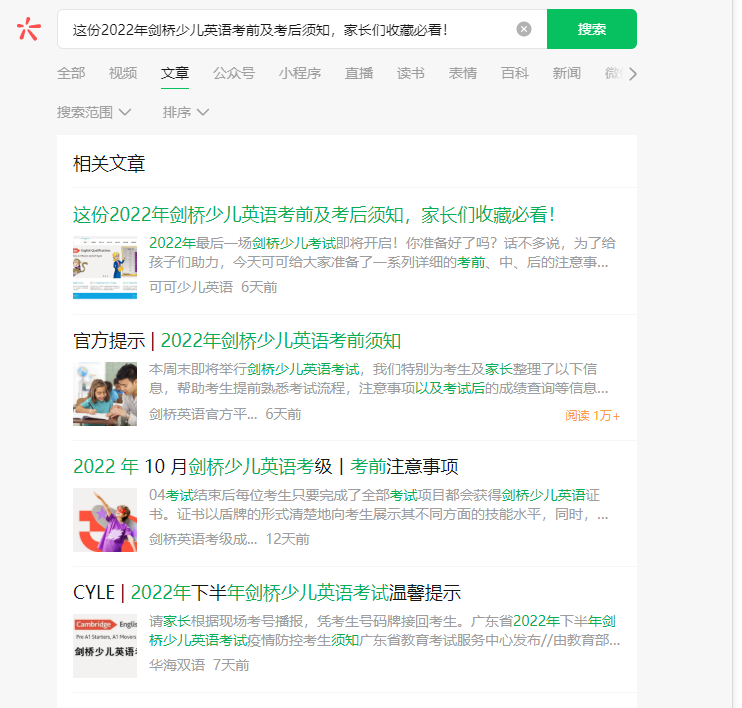Click the thumbnail of students studying
Viewport: 742px width, 708px height.
click(105, 394)
